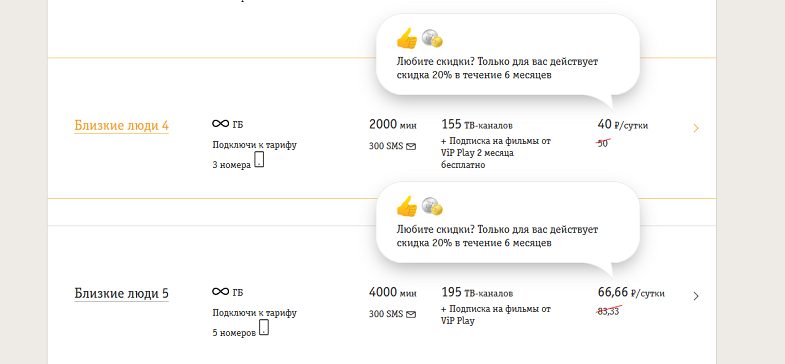Click the phone icon next to 5 номеров

pos(264,327)
